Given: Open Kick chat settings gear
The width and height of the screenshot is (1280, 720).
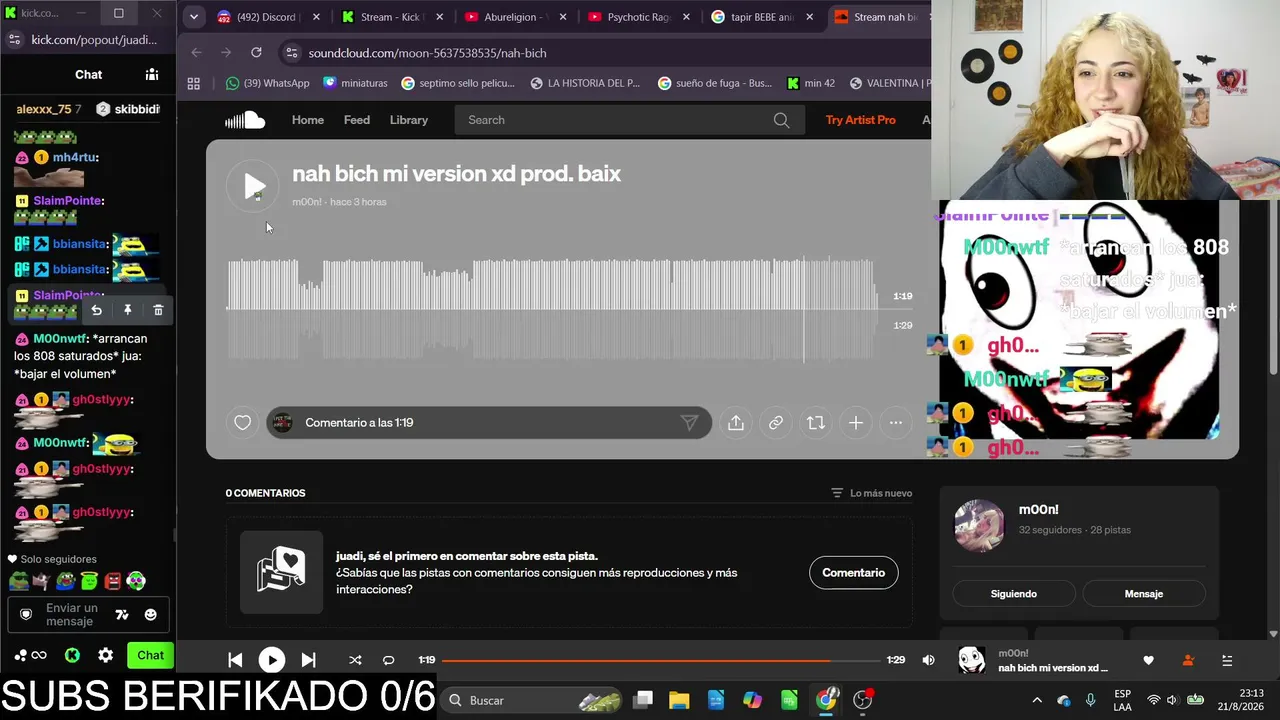Looking at the screenshot, I should [105, 656].
